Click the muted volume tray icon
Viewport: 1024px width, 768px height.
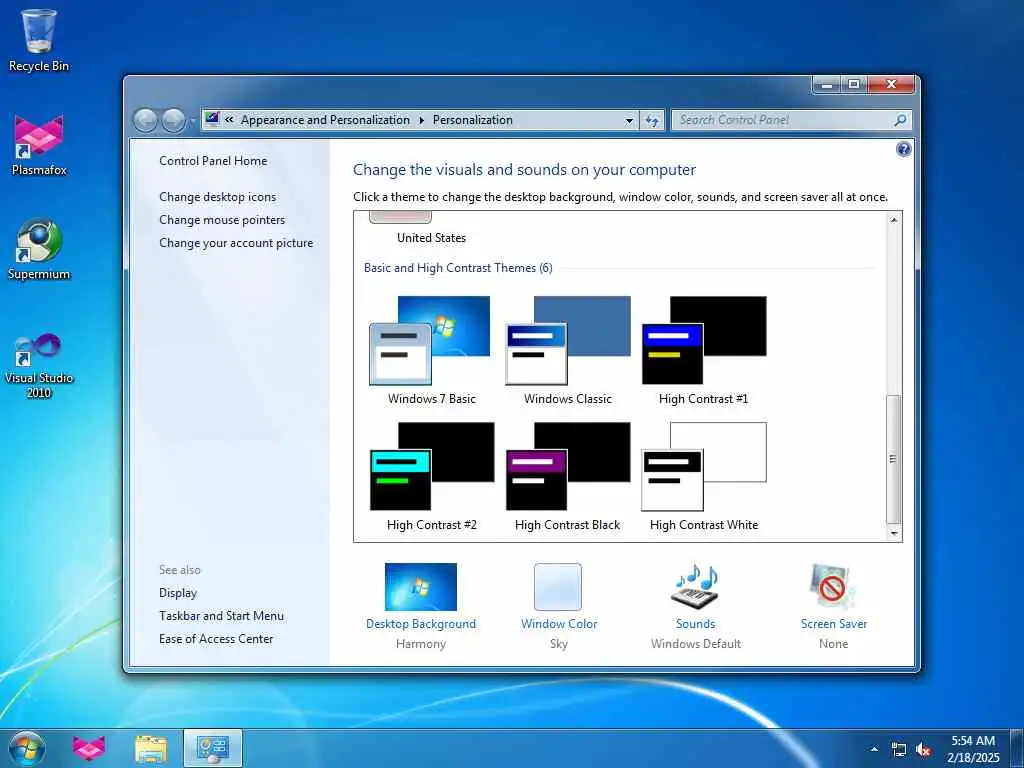click(x=923, y=750)
